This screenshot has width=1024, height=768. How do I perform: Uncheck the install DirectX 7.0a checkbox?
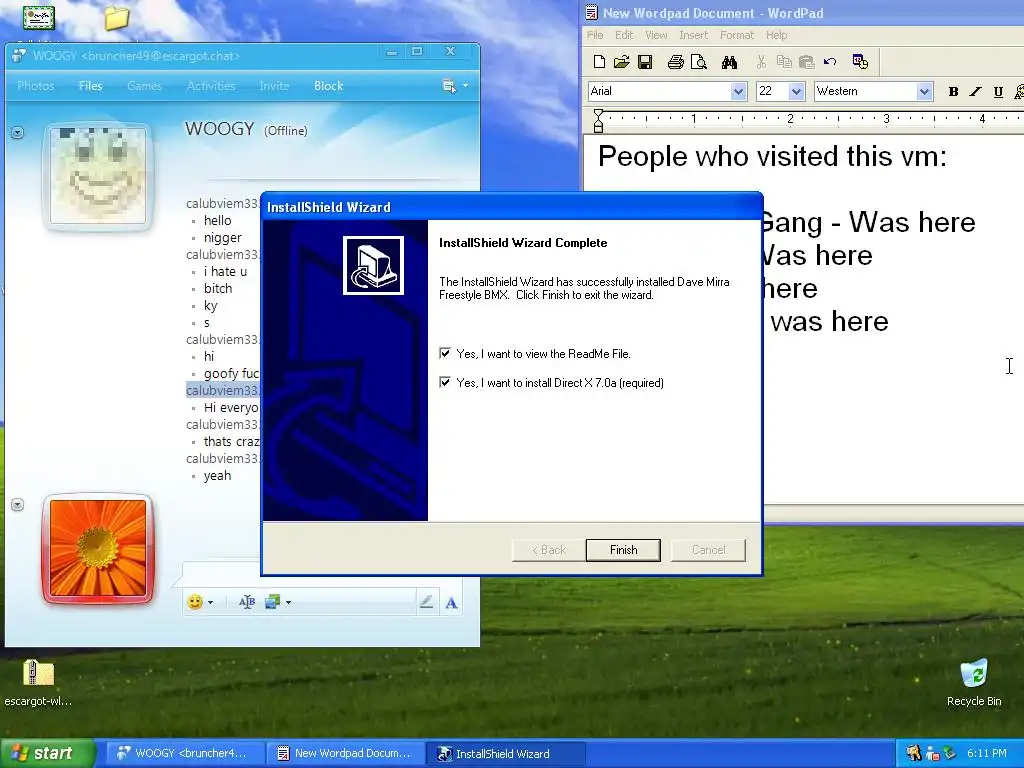point(445,382)
